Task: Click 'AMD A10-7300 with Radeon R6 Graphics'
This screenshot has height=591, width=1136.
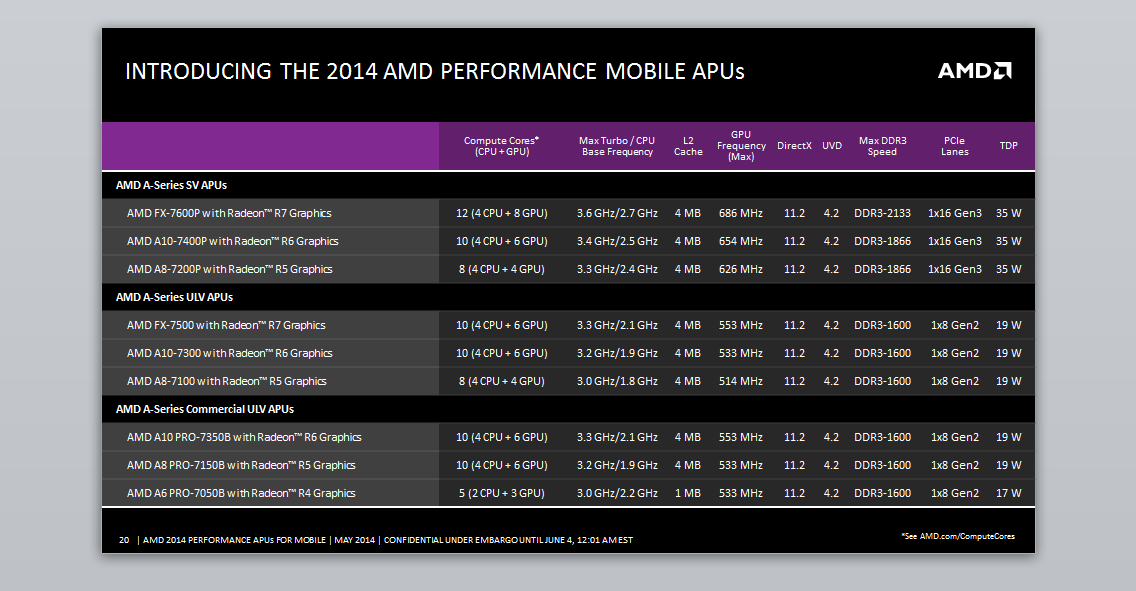Action: pos(230,353)
